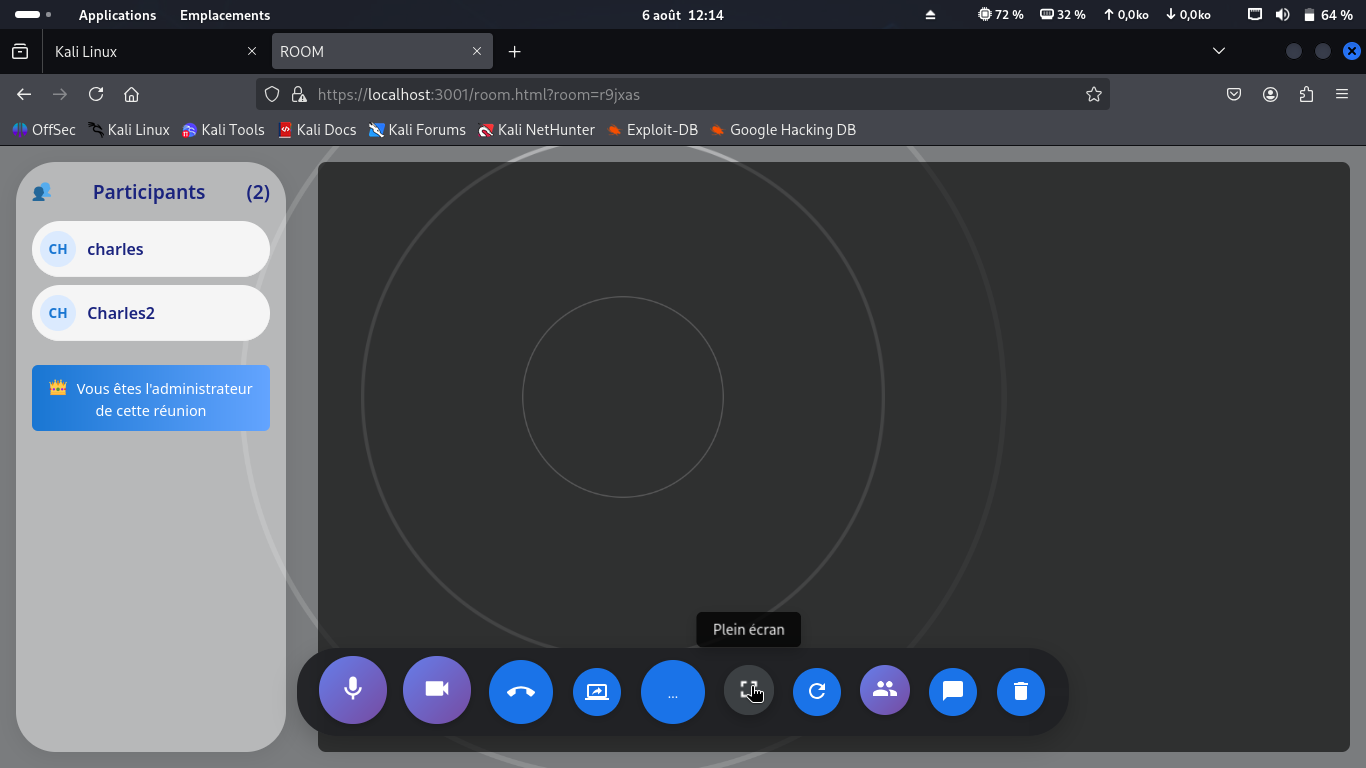This screenshot has height=768, width=1366.
Task: Open the Exploit-DB bookmark
Action: click(x=653, y=130)
